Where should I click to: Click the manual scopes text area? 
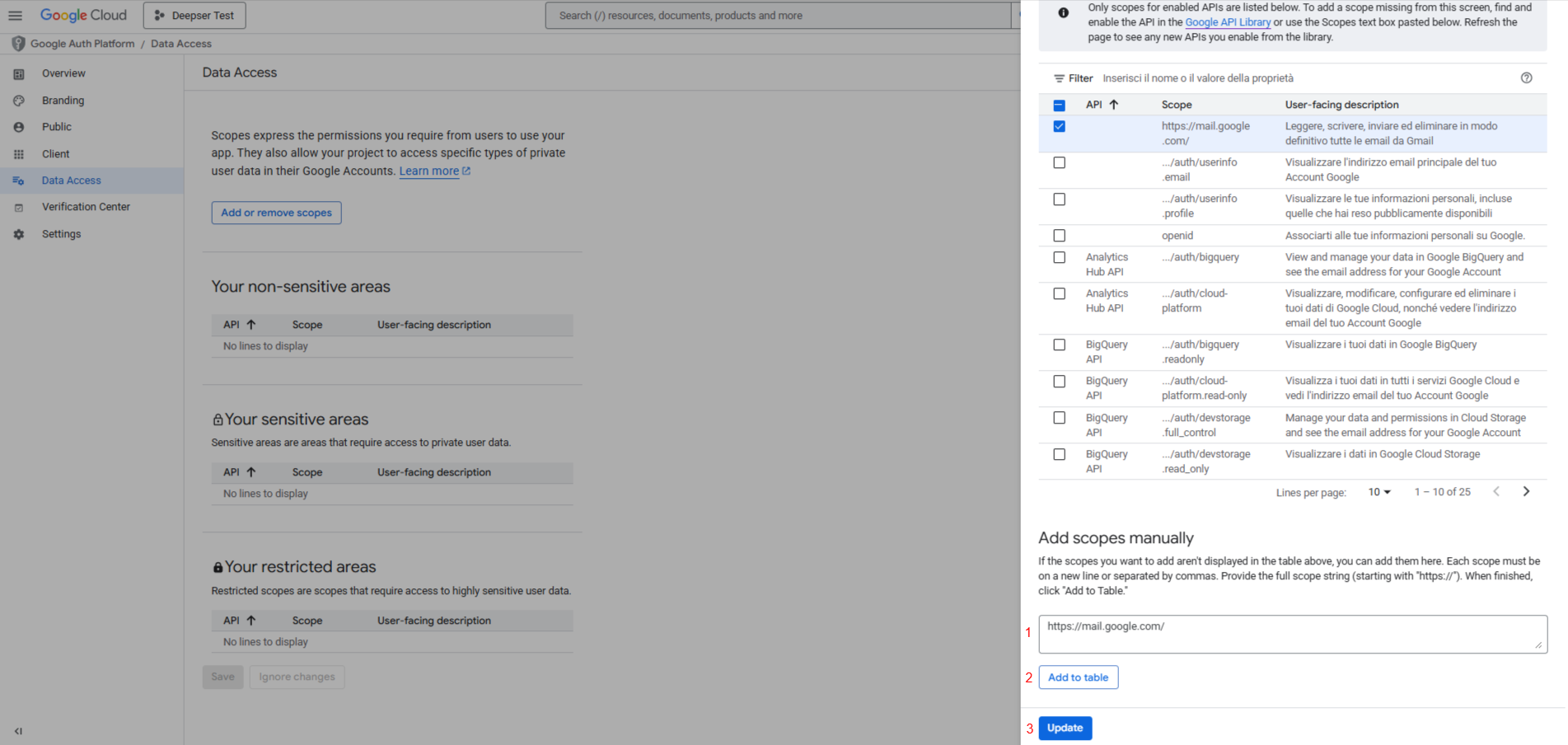tap(1293, 635)
